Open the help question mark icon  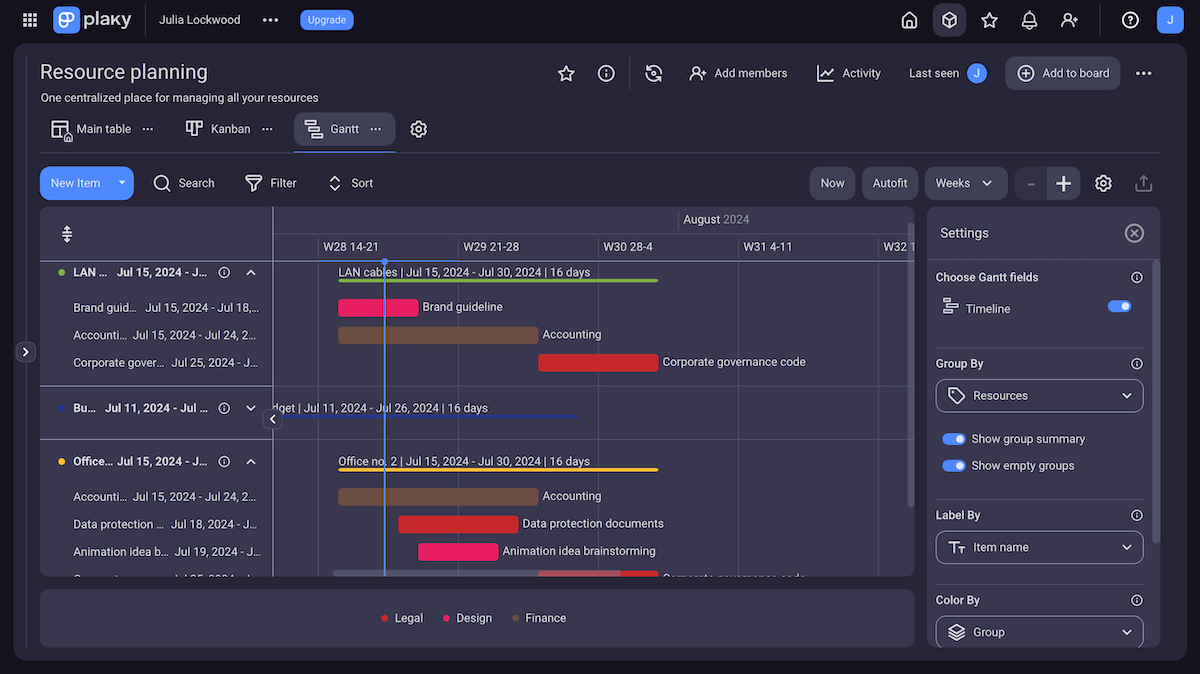(x=1129, y=19)
